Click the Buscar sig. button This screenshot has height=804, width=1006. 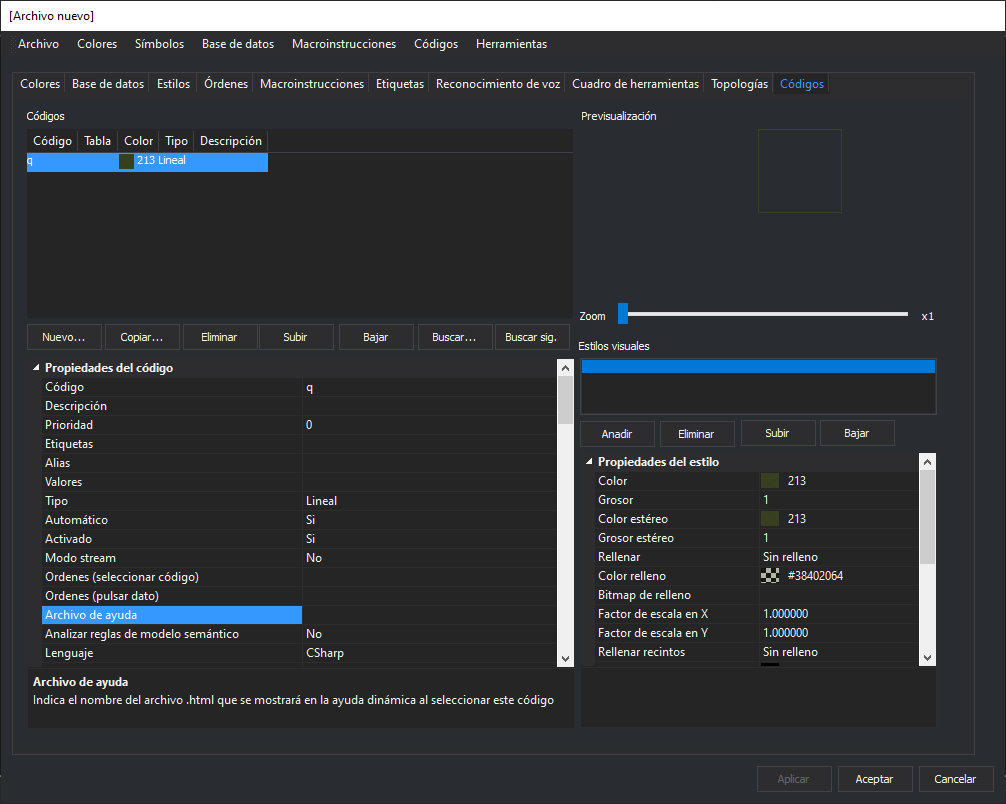[x=531, y=337]
